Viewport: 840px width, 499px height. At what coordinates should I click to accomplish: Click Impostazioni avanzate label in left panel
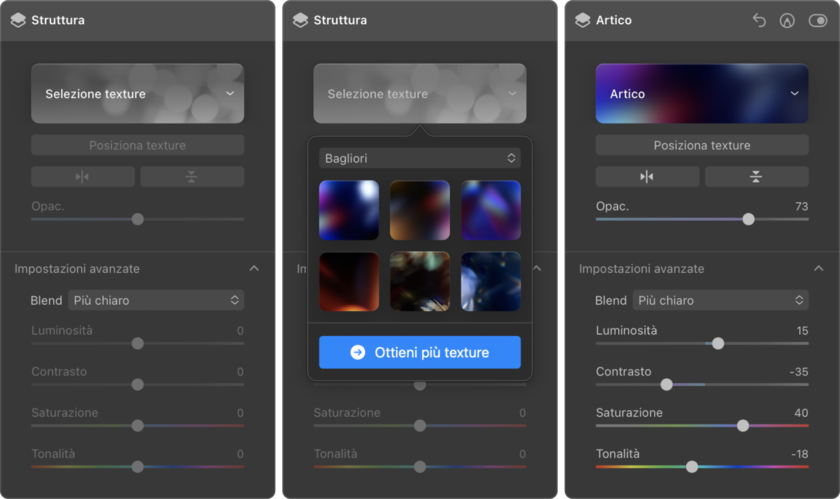point(77,269)
